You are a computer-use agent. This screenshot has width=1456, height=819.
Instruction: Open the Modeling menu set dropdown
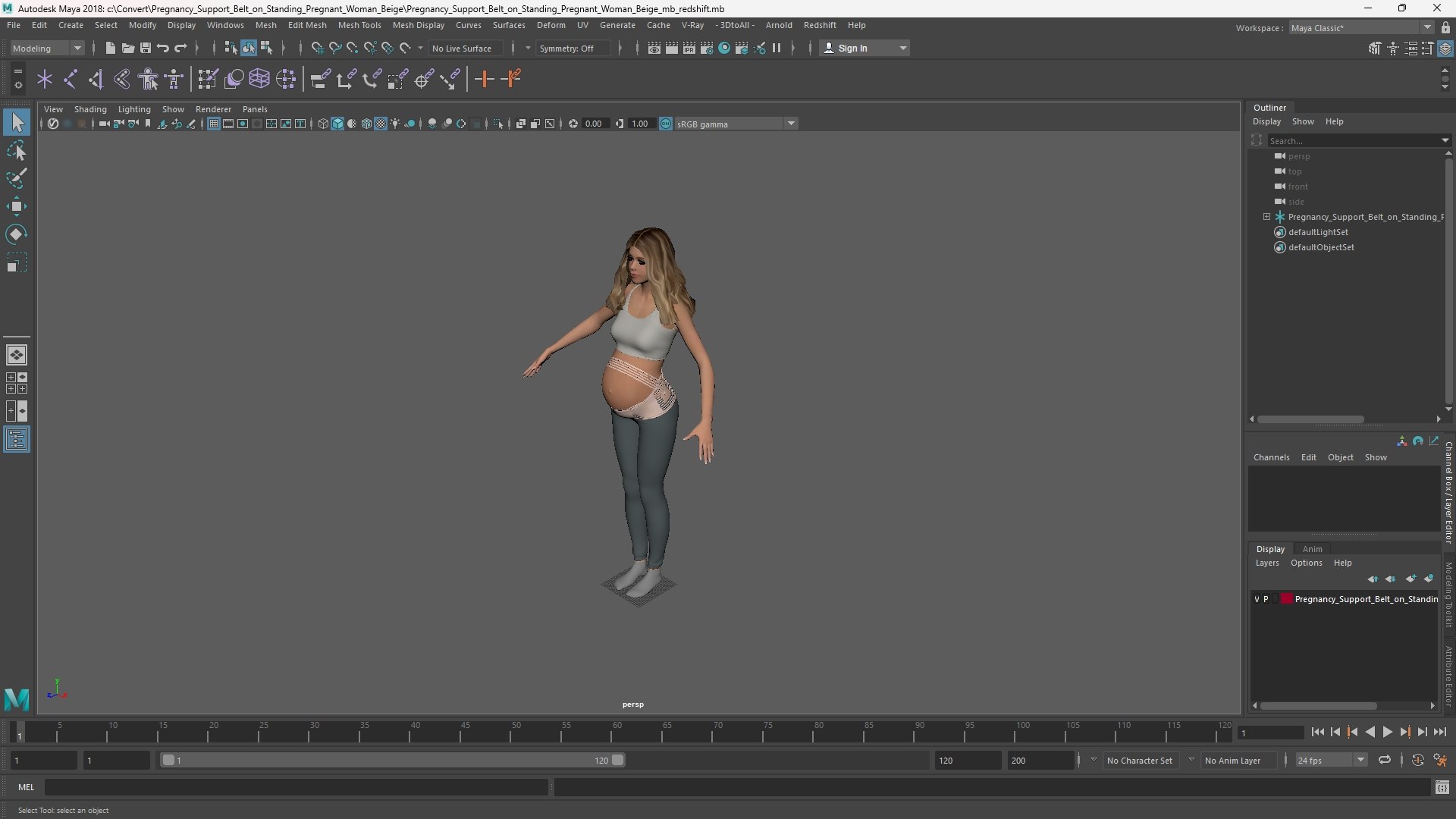point(47,48)
